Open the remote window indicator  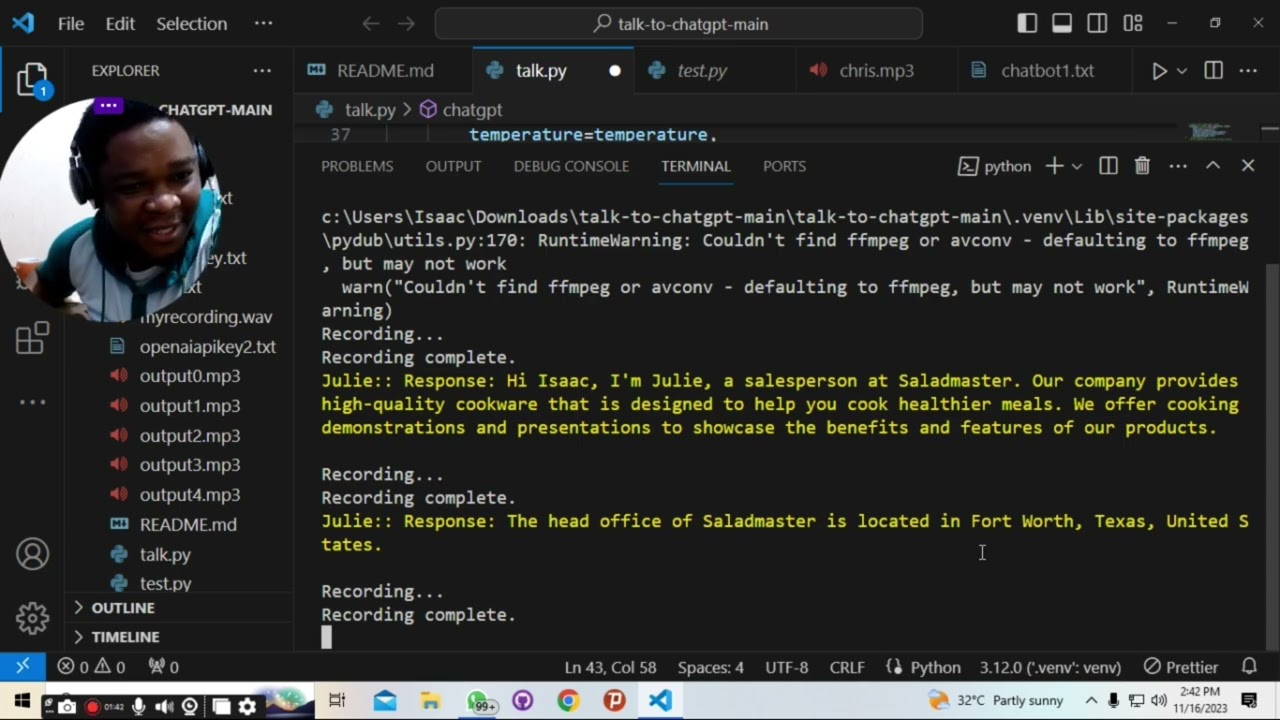(23, 667)
